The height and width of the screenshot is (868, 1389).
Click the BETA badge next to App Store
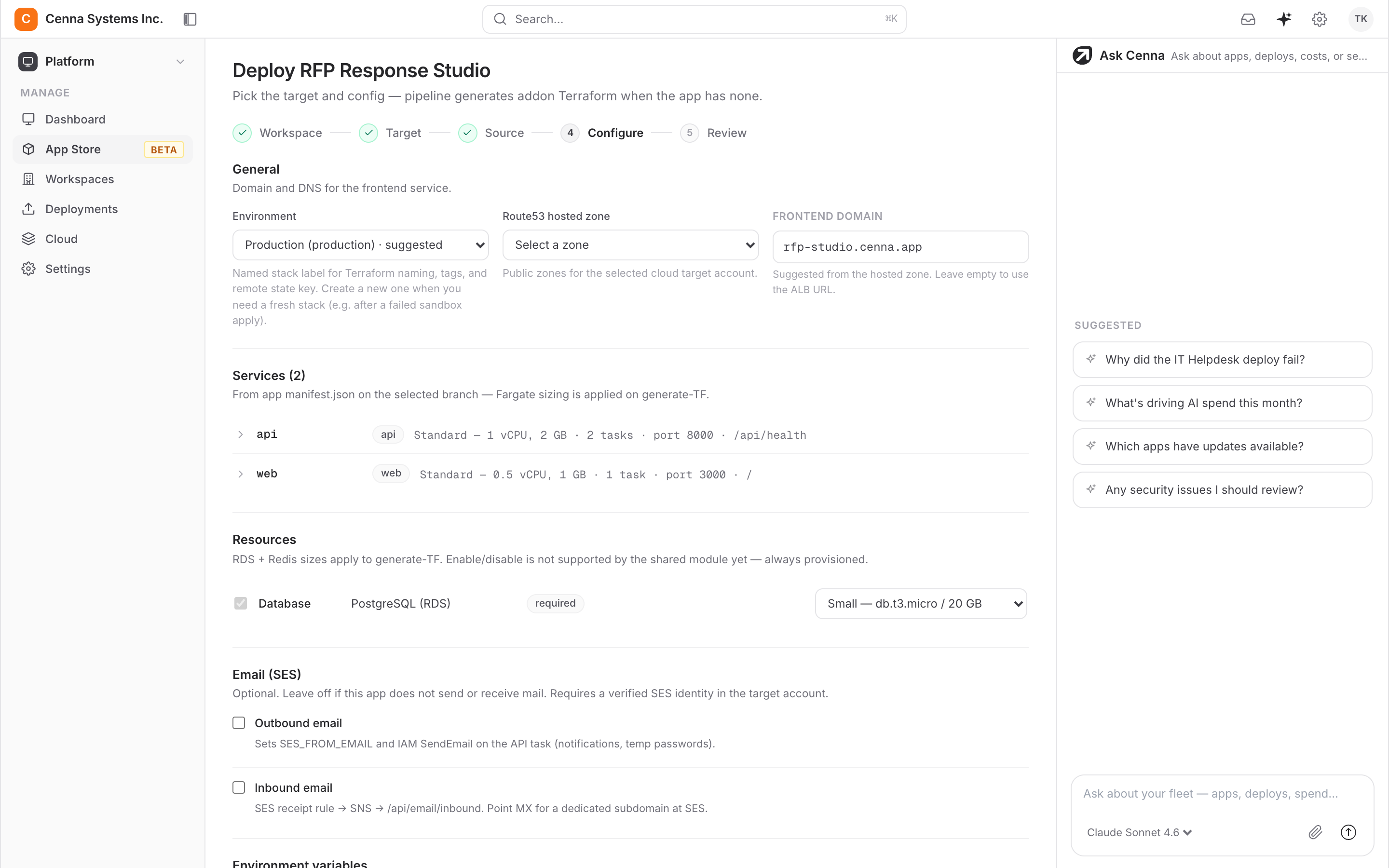(163, 149)
